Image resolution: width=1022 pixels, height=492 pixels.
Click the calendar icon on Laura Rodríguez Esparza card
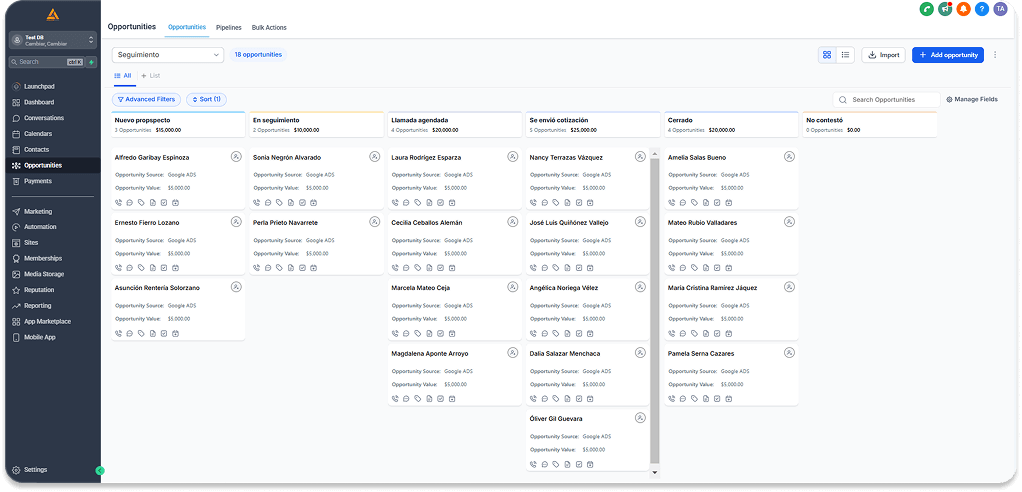point(451,202)
